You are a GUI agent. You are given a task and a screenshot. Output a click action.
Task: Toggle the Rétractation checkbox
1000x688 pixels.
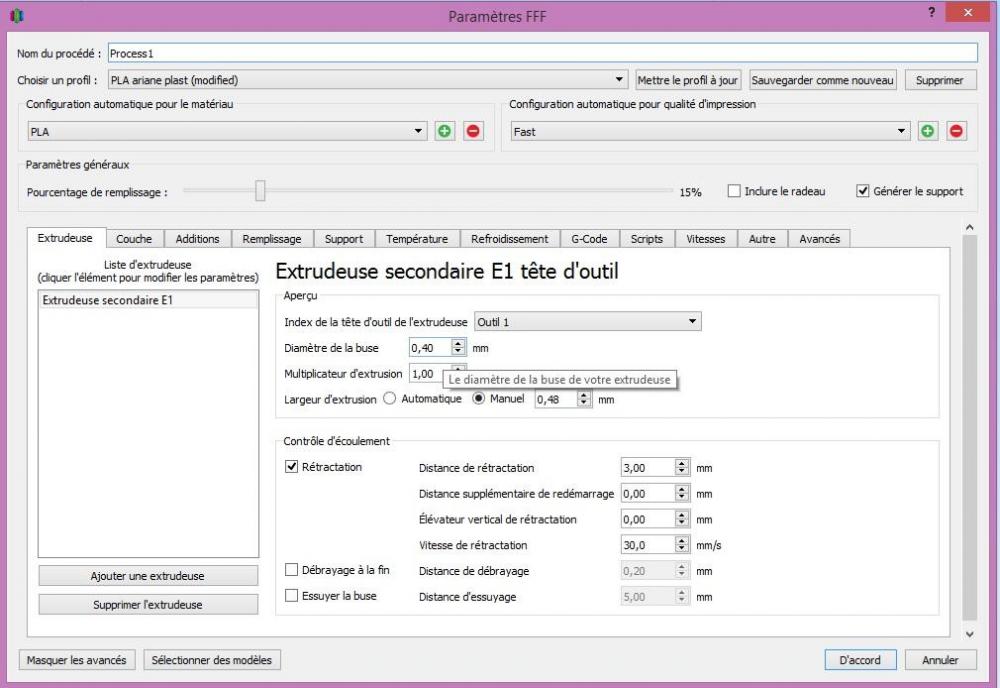tap(291, 467)
